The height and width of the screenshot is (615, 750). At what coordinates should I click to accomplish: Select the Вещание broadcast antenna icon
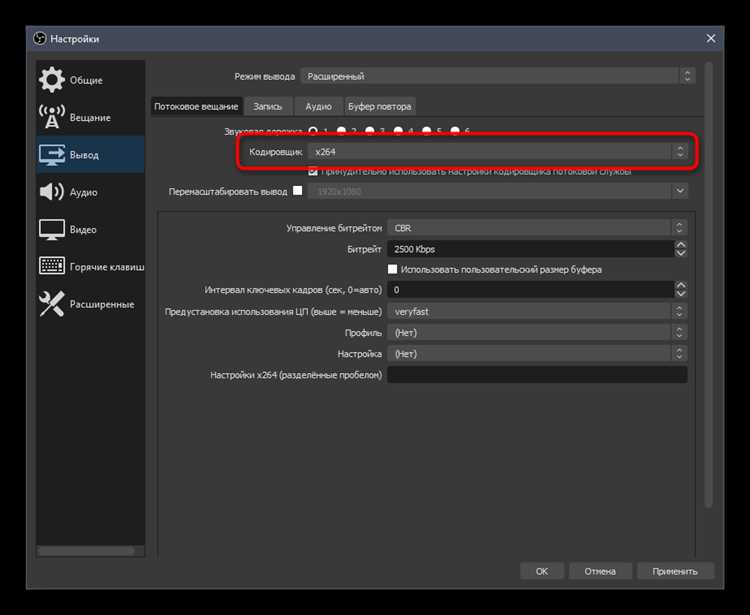(51, 117)
